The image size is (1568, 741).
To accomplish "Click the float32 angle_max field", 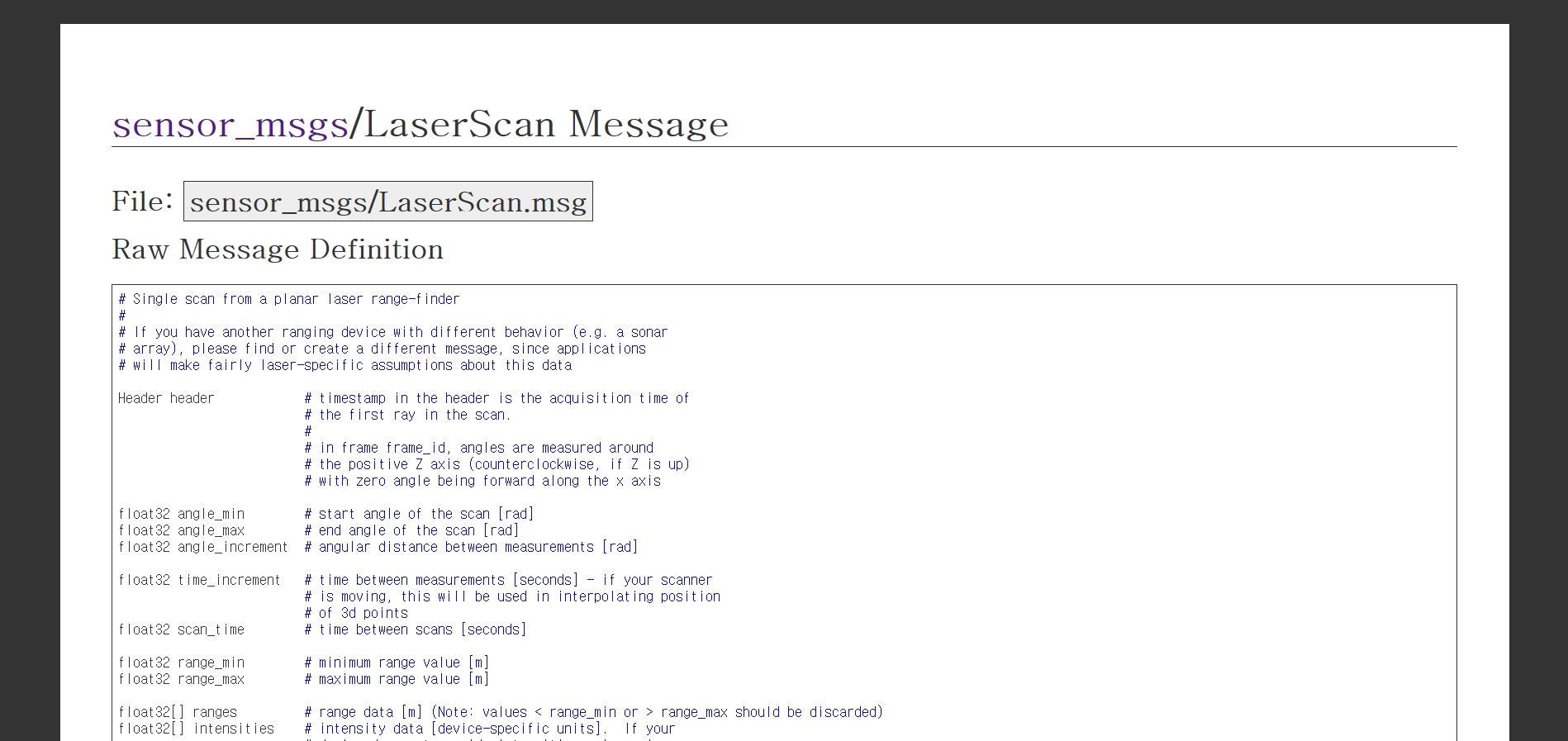I will [181, 530].
